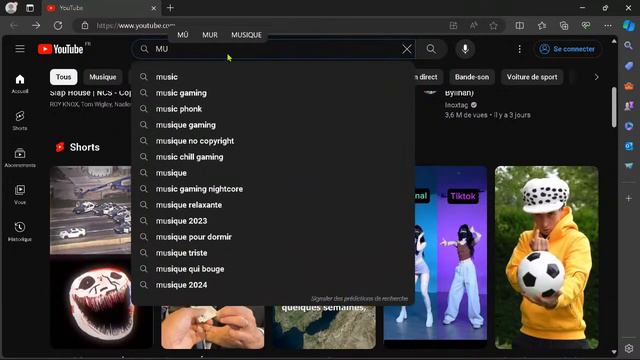
Task: Open the tab actions menu icon
Action: (x=30, y=8)
